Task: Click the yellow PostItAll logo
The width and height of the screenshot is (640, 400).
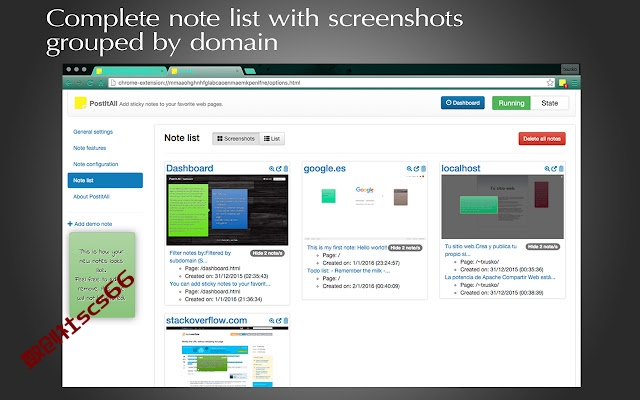Action: [x=80, y=103]
